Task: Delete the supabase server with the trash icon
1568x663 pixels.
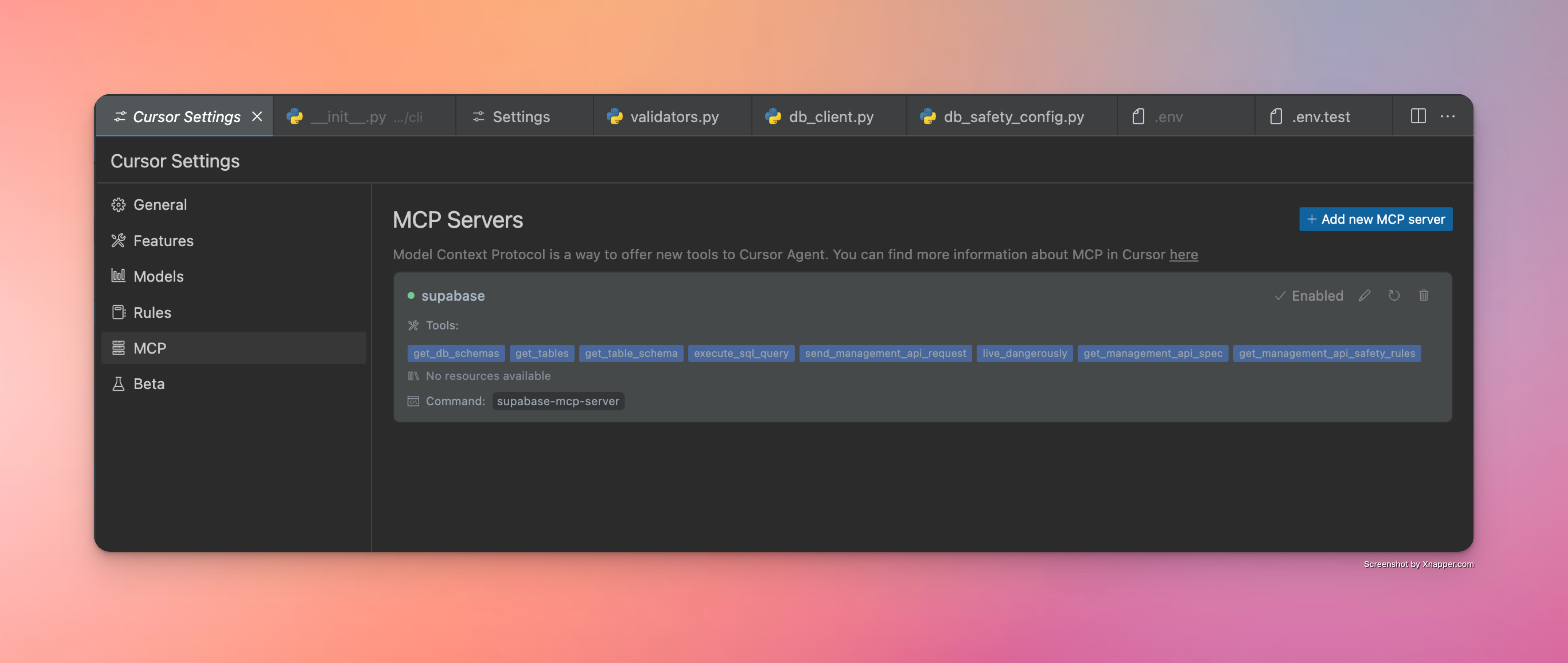Action: click(1424, 296)
